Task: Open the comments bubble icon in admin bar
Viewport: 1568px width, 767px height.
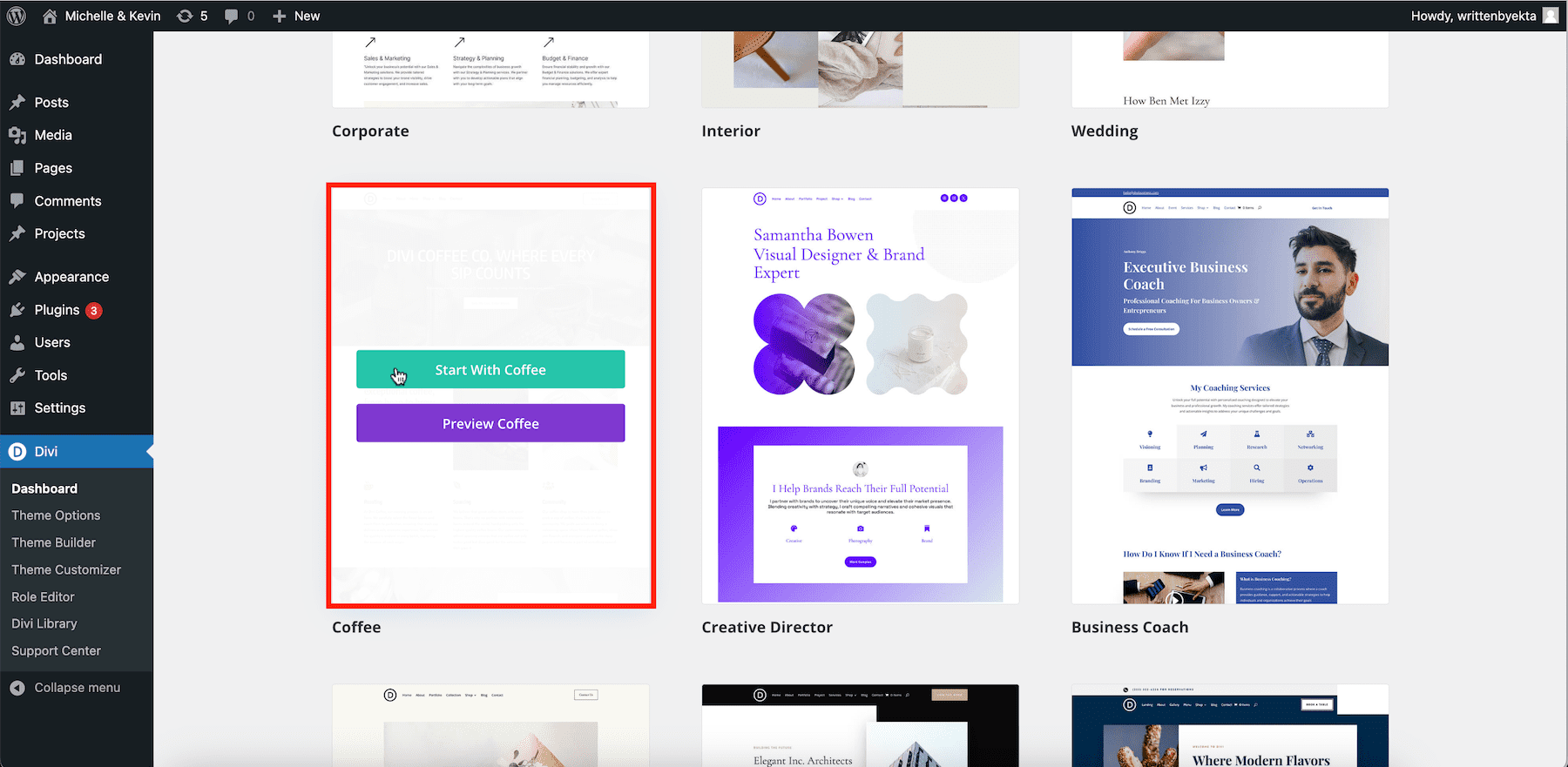Action: (x=231, y=16)
